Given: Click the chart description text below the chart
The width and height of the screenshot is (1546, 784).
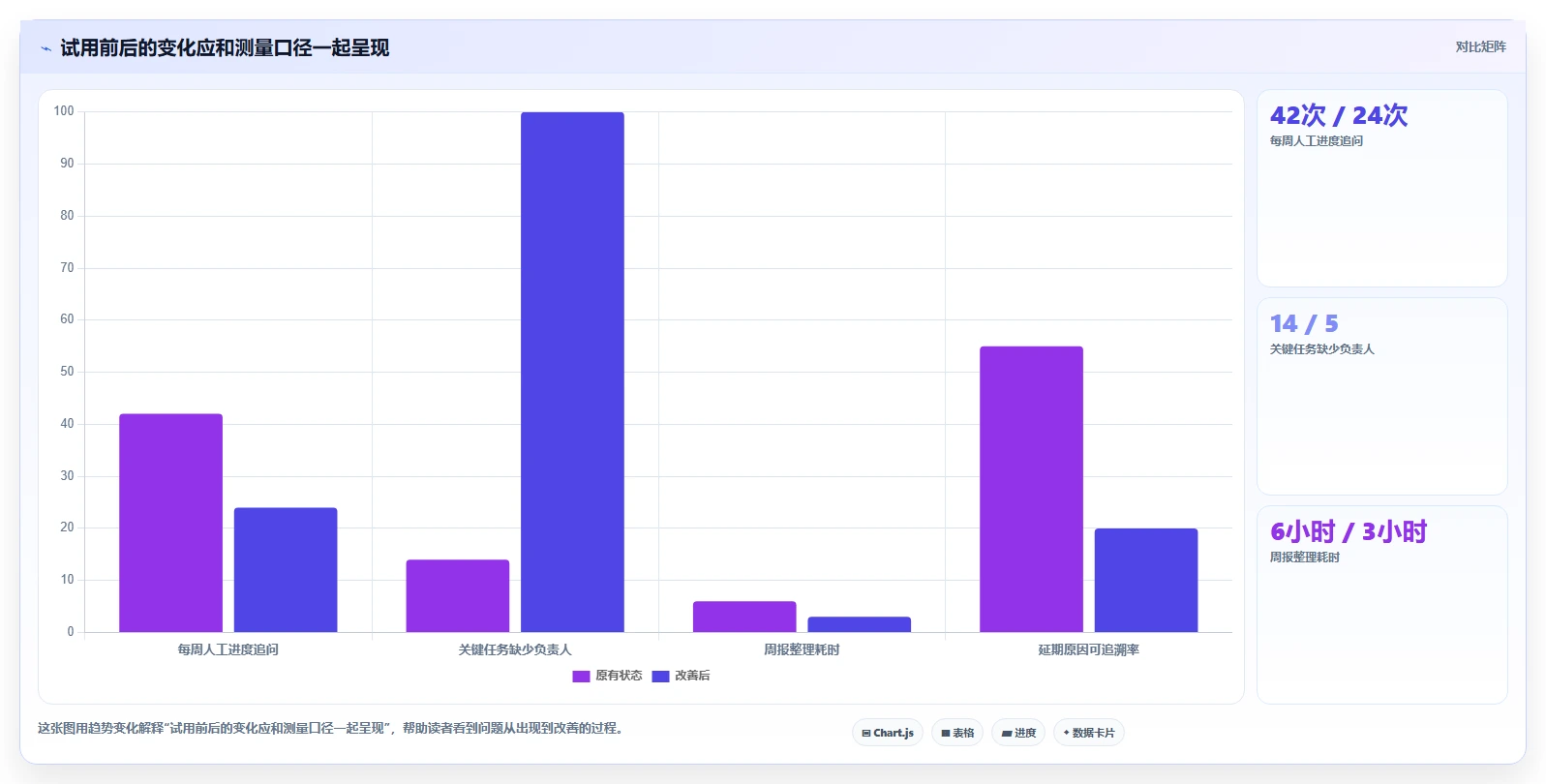Looking at the screenshot, I should 330,728.
